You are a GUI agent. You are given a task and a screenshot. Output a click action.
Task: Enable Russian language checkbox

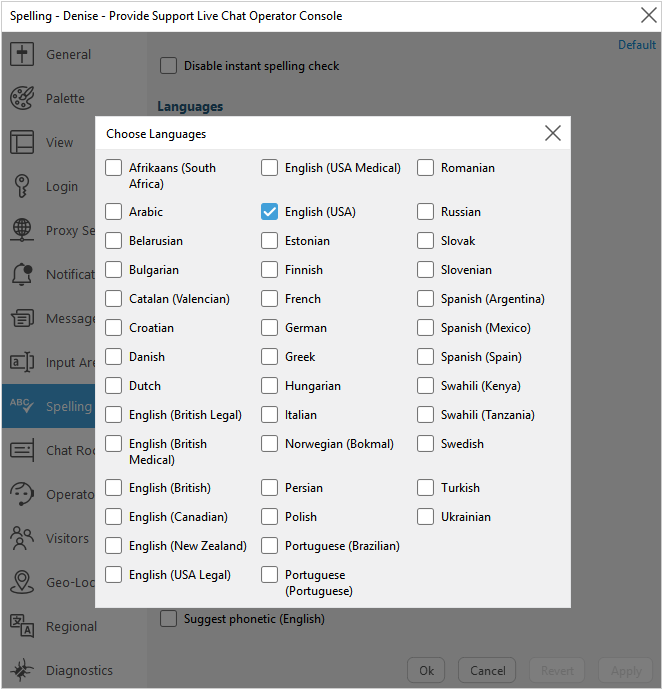[425, 212]
